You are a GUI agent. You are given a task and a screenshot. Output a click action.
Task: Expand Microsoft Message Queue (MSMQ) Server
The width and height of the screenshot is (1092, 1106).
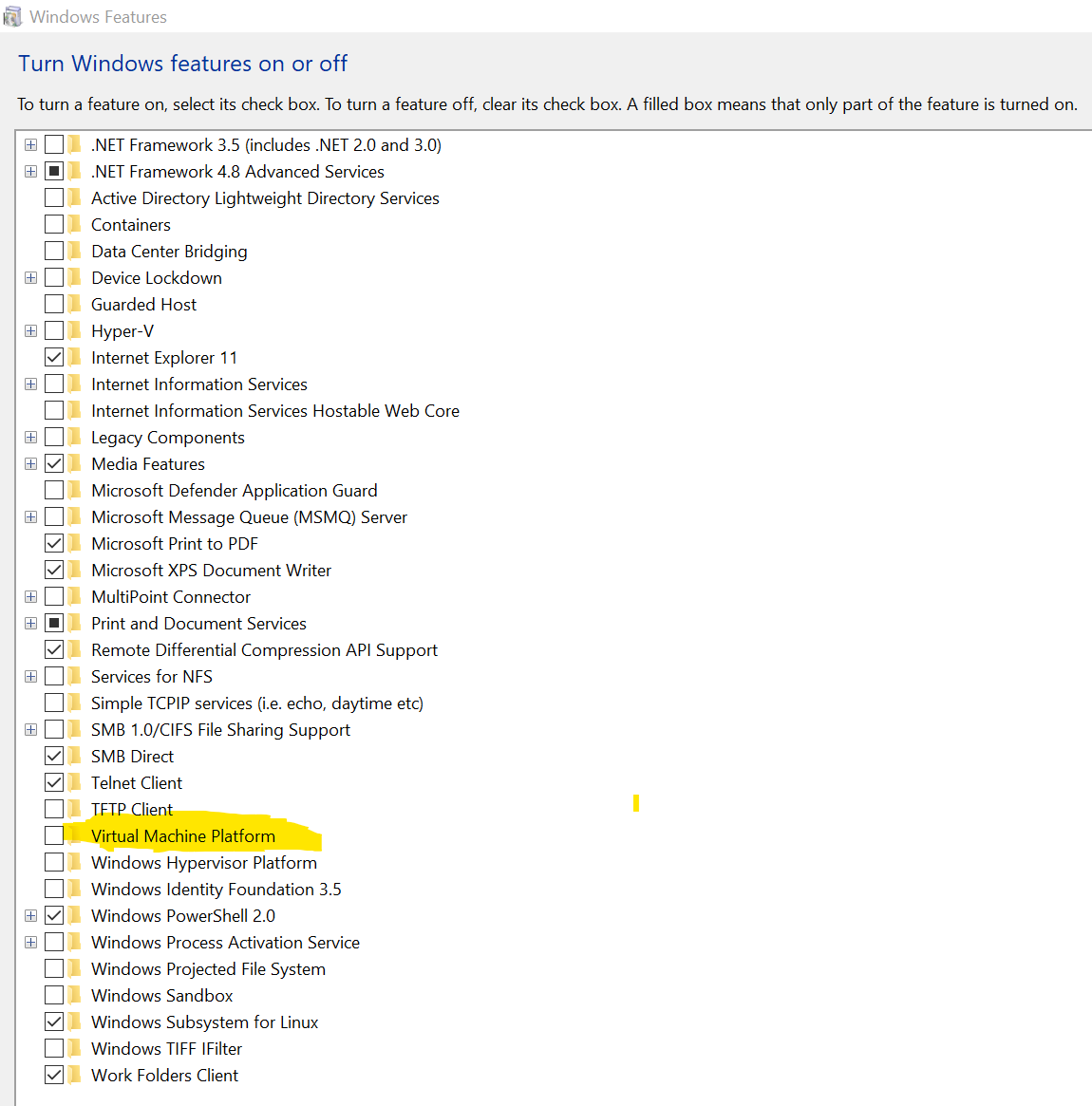pos(31,517)
